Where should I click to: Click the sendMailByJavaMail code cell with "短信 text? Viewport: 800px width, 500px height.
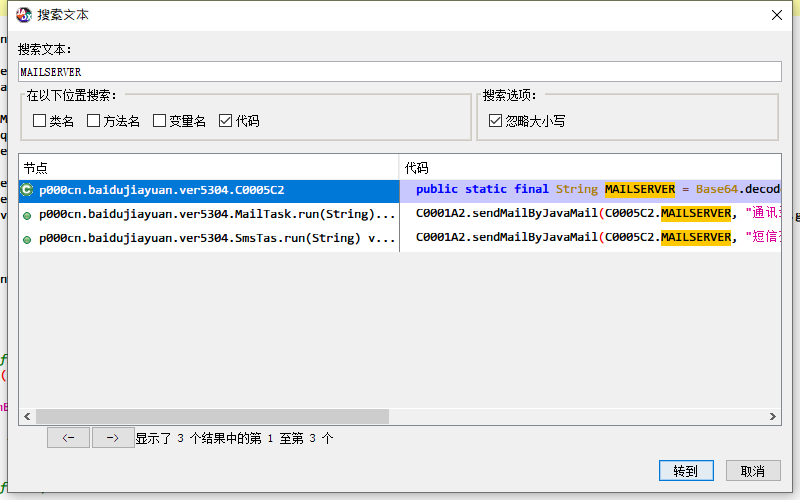pos(590,238)
